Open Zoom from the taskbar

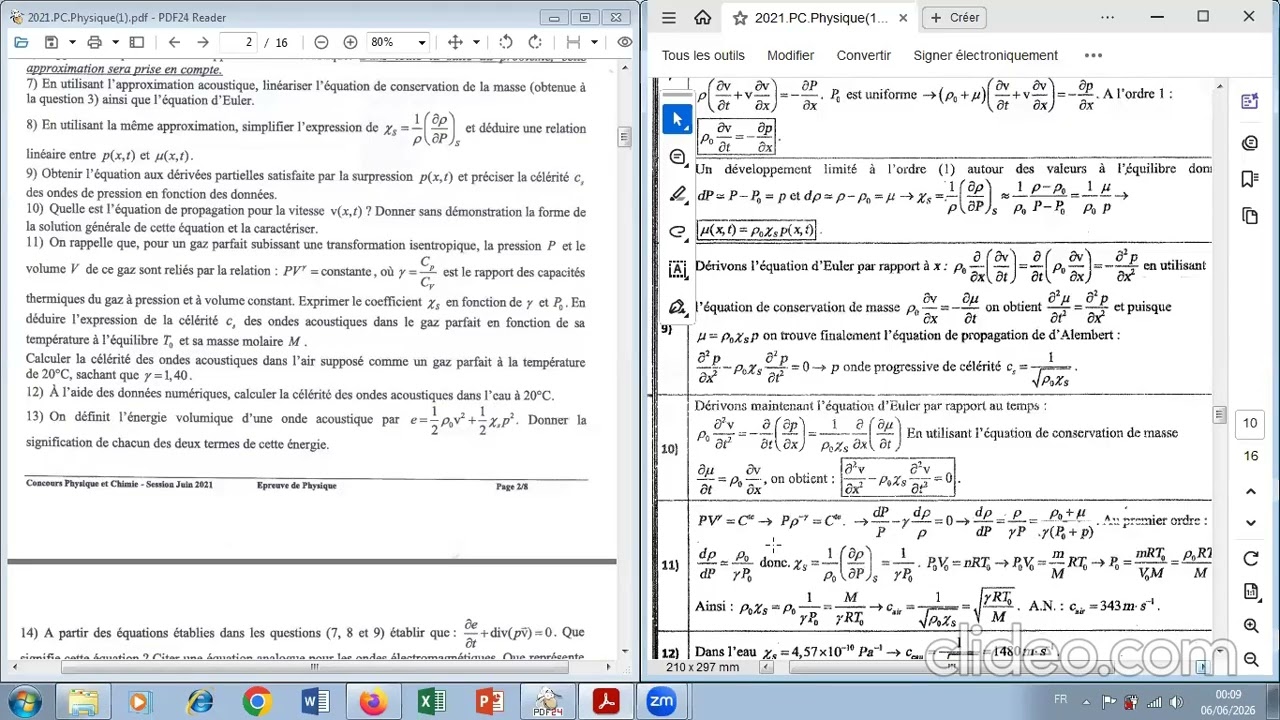(x=661, y=702)
